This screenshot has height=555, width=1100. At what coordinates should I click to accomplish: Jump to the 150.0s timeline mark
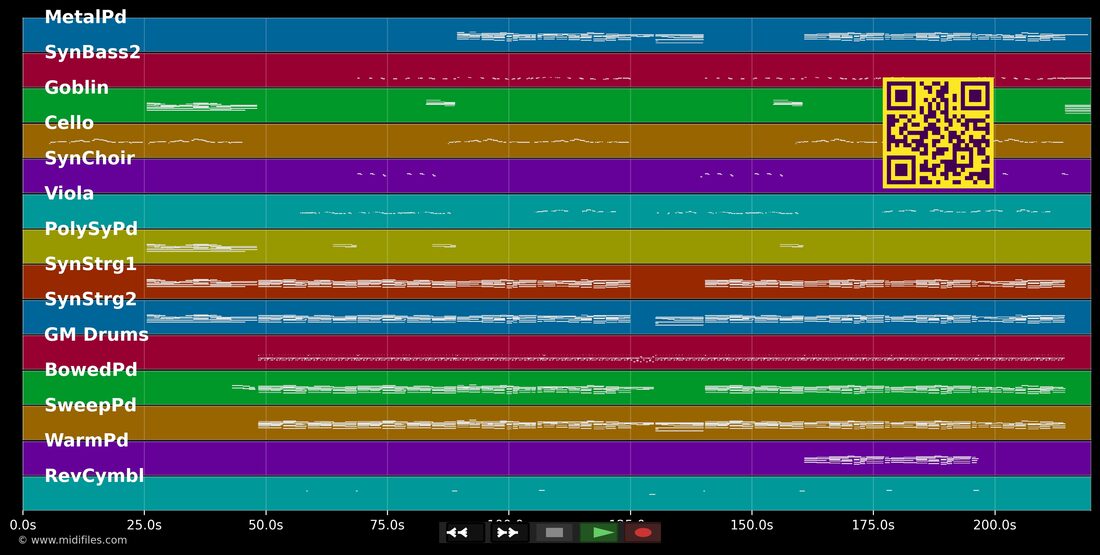(751, 525)
